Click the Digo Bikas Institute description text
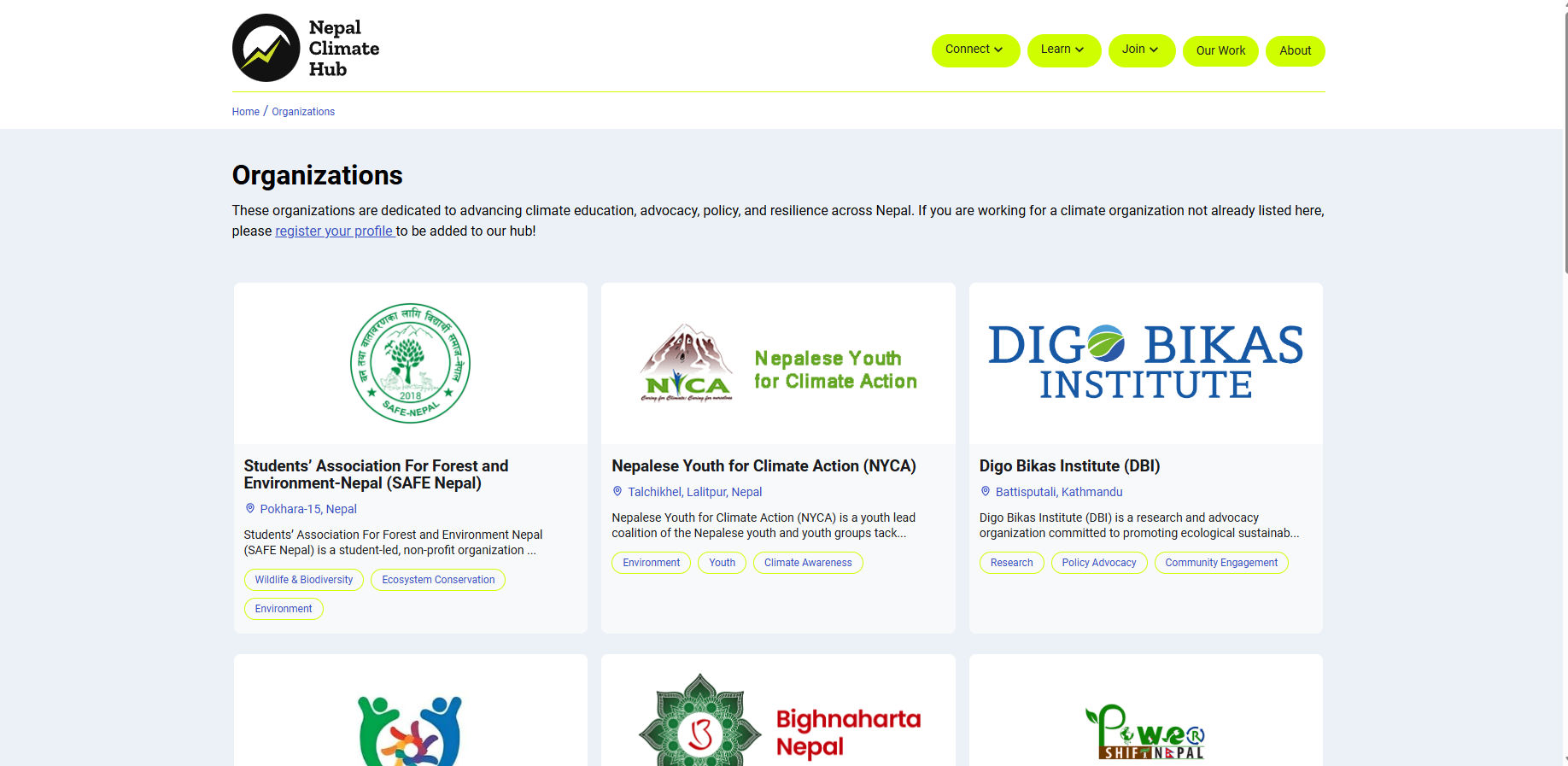 pos(1139,525)
